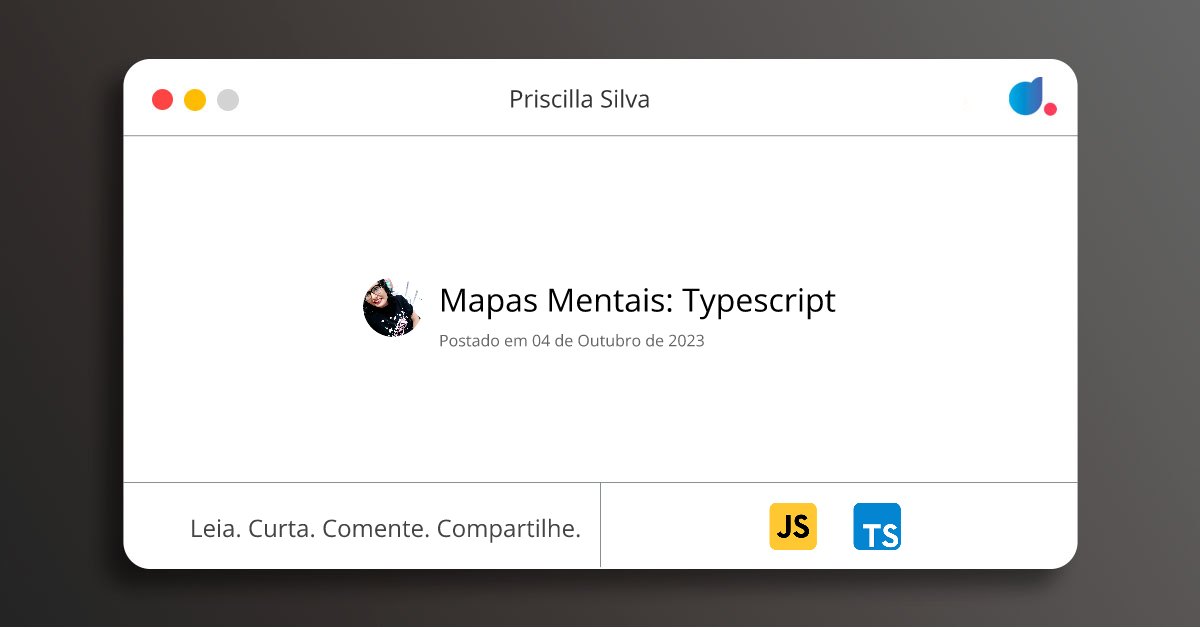Viewport: 1200px width, 628px height.
Task: Toggle the yellow traffic light control
Action: pos(194,99)
